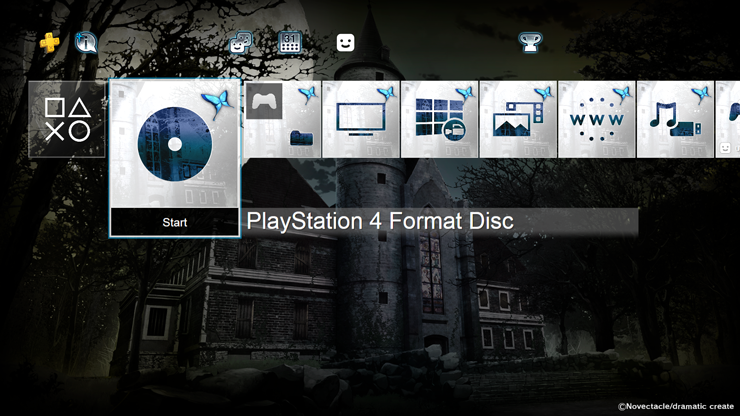Open the USB Music Player tile
The height and width of the screenshot is (416, 740).
point(675,119)
